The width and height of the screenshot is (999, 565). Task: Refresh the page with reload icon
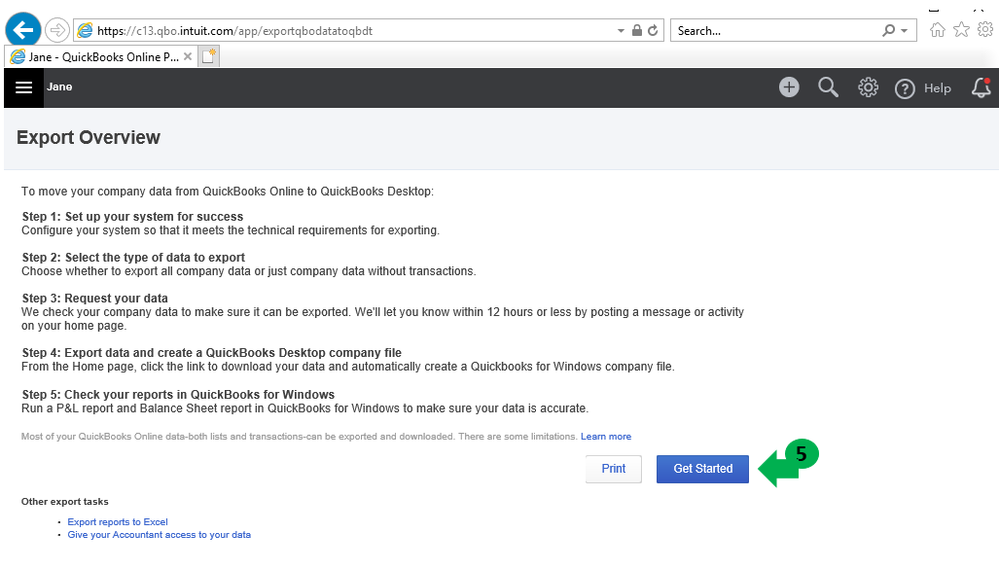coord(653,31)
